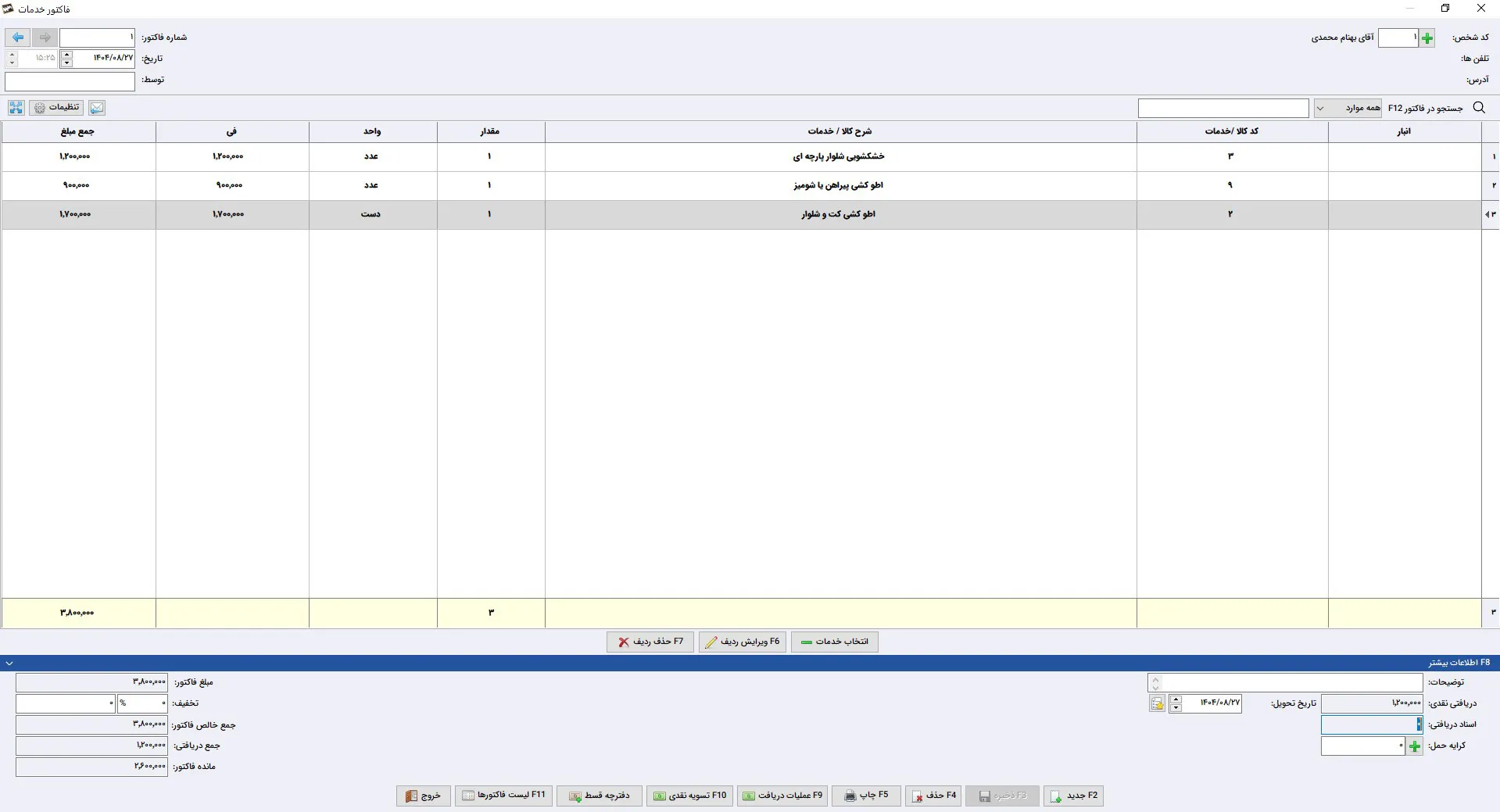Click the envelope message icon
The height and width of the screenshot is (812, 1500).
(96, 108)
